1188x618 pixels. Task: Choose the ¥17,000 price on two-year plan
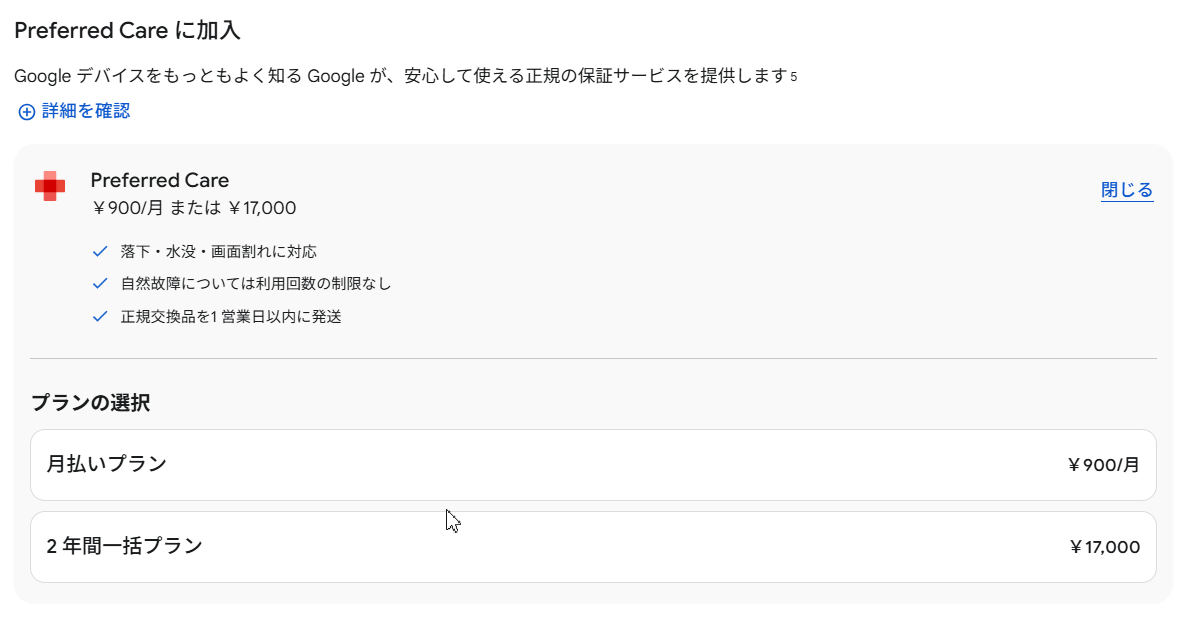pos(1105,547)
